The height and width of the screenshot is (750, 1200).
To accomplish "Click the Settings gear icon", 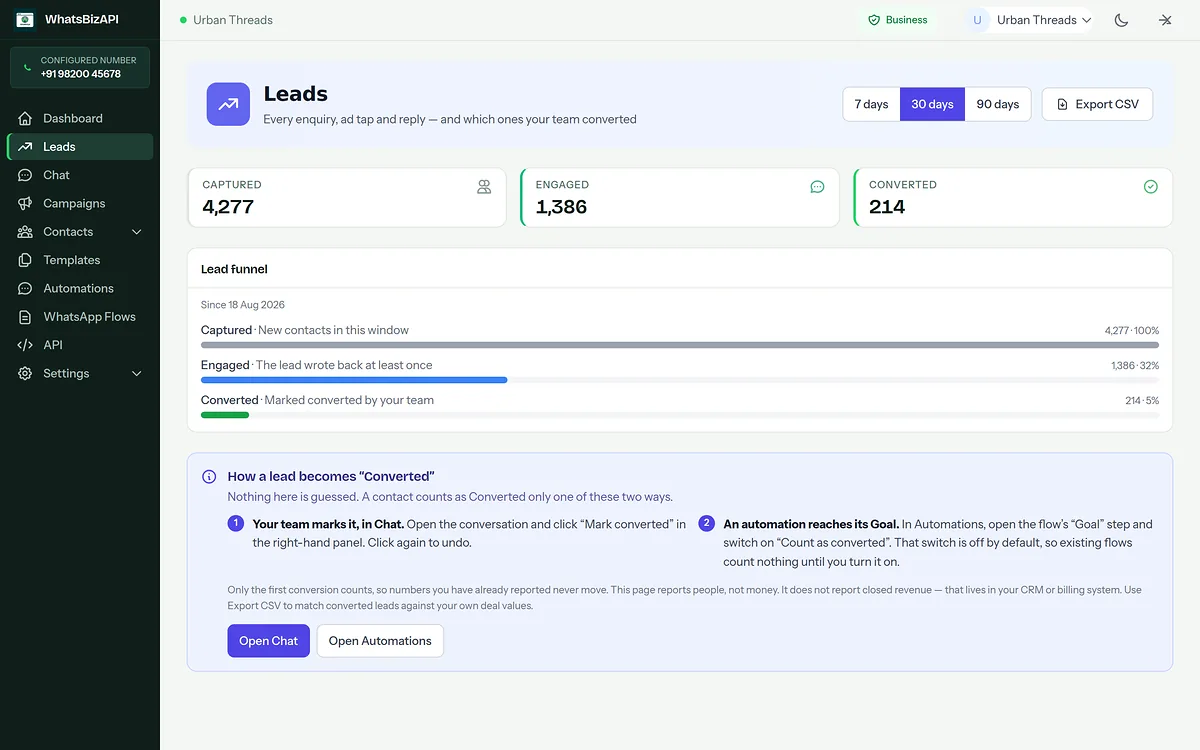I will point(25,373).
